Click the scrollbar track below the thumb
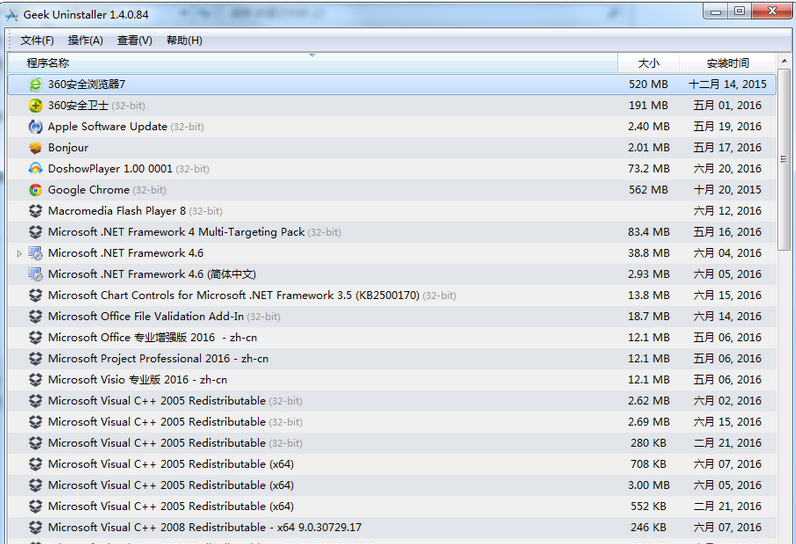796x544 pixels. point(784,396)
